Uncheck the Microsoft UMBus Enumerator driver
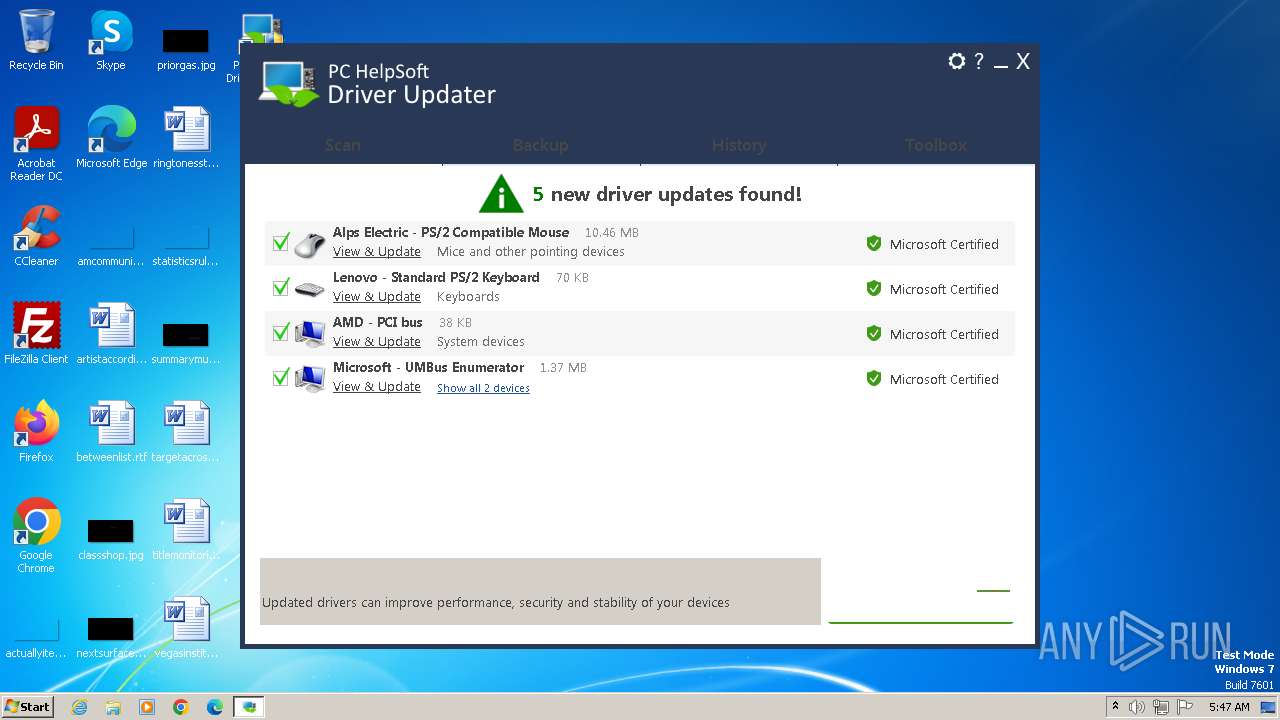 click(x=281, y=378)
